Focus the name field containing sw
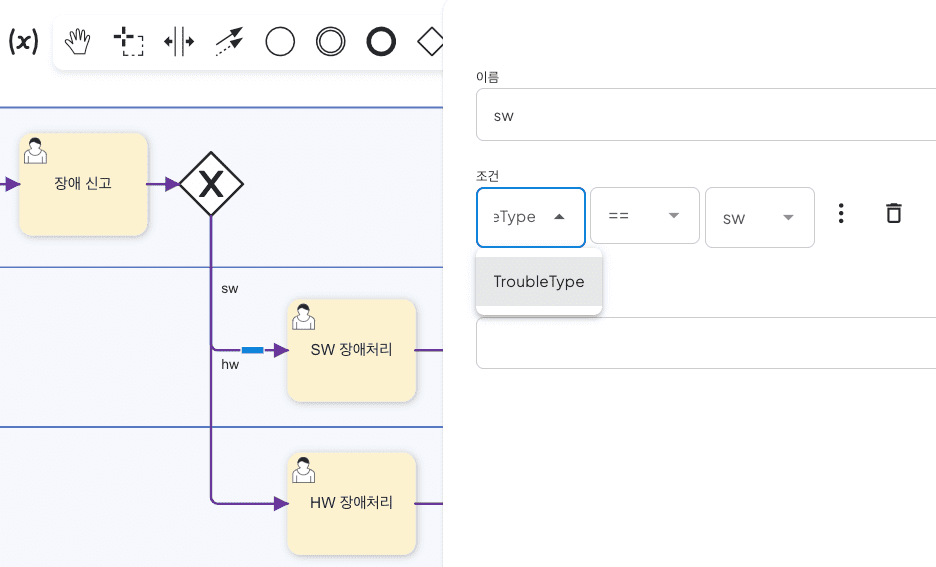The image size is (936, 567). (x=706, y=115)
